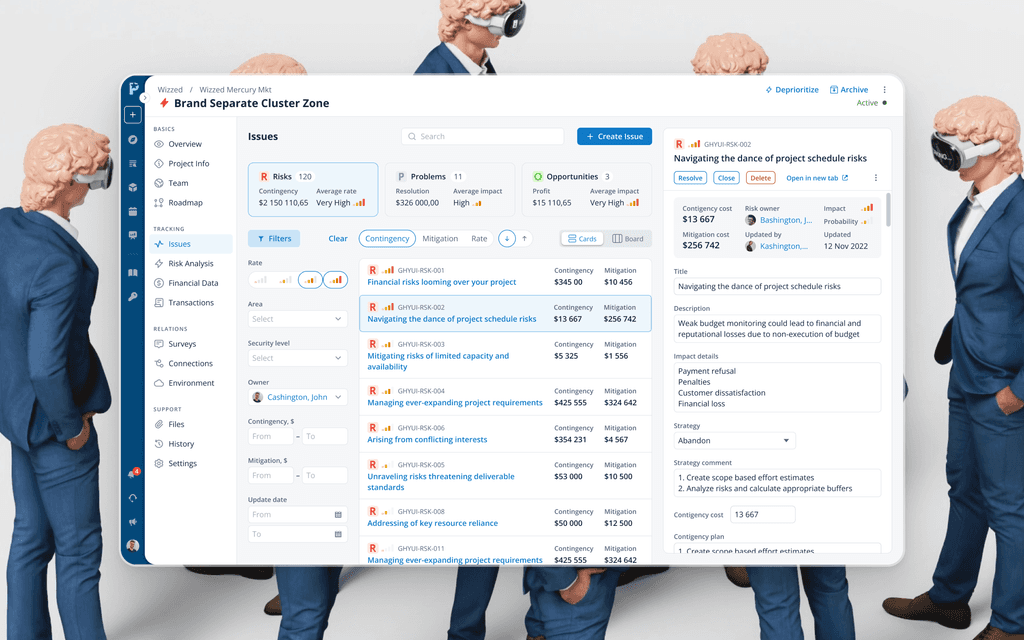Sort issues descending with the down arrow
The width and height of the screenshot is (1024, 640).
pyautogui.click(x=507, y=238)
